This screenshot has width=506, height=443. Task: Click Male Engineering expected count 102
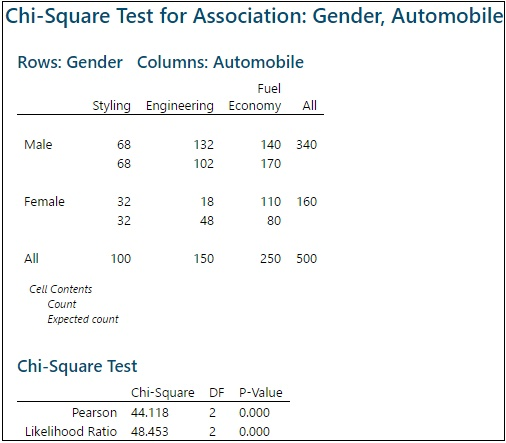pyautogui.click(x=204, y=164)
